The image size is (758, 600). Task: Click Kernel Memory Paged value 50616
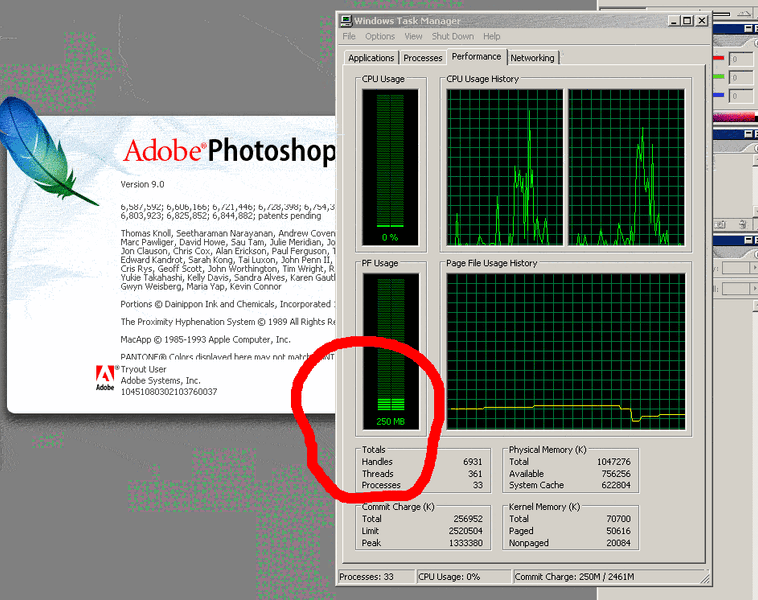(618, 531)
